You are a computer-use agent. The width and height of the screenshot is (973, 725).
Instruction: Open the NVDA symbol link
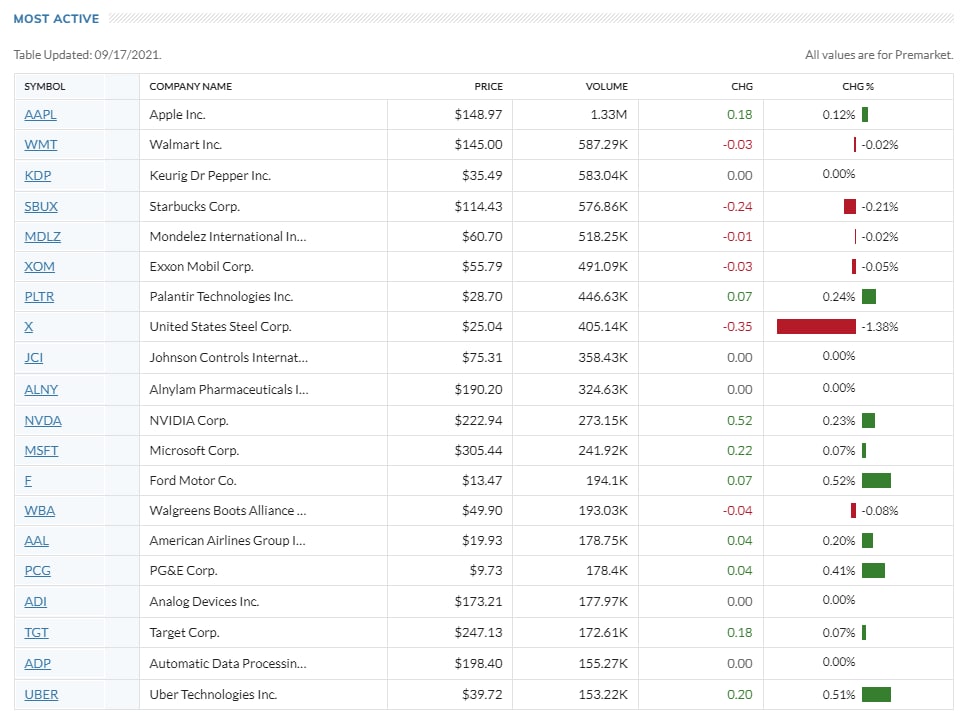43,421
